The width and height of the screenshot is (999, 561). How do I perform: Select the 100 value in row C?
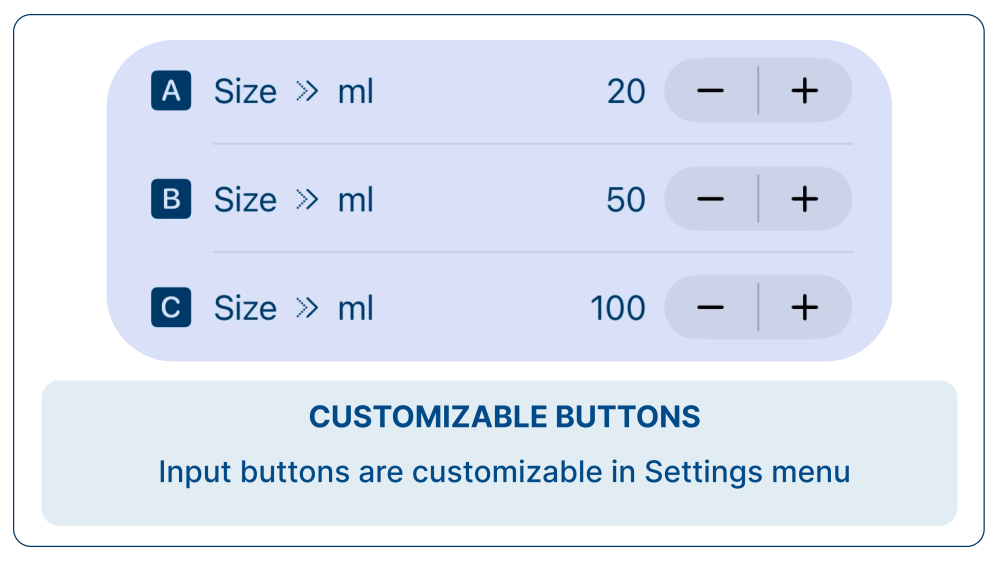click(x=618, y=308)
